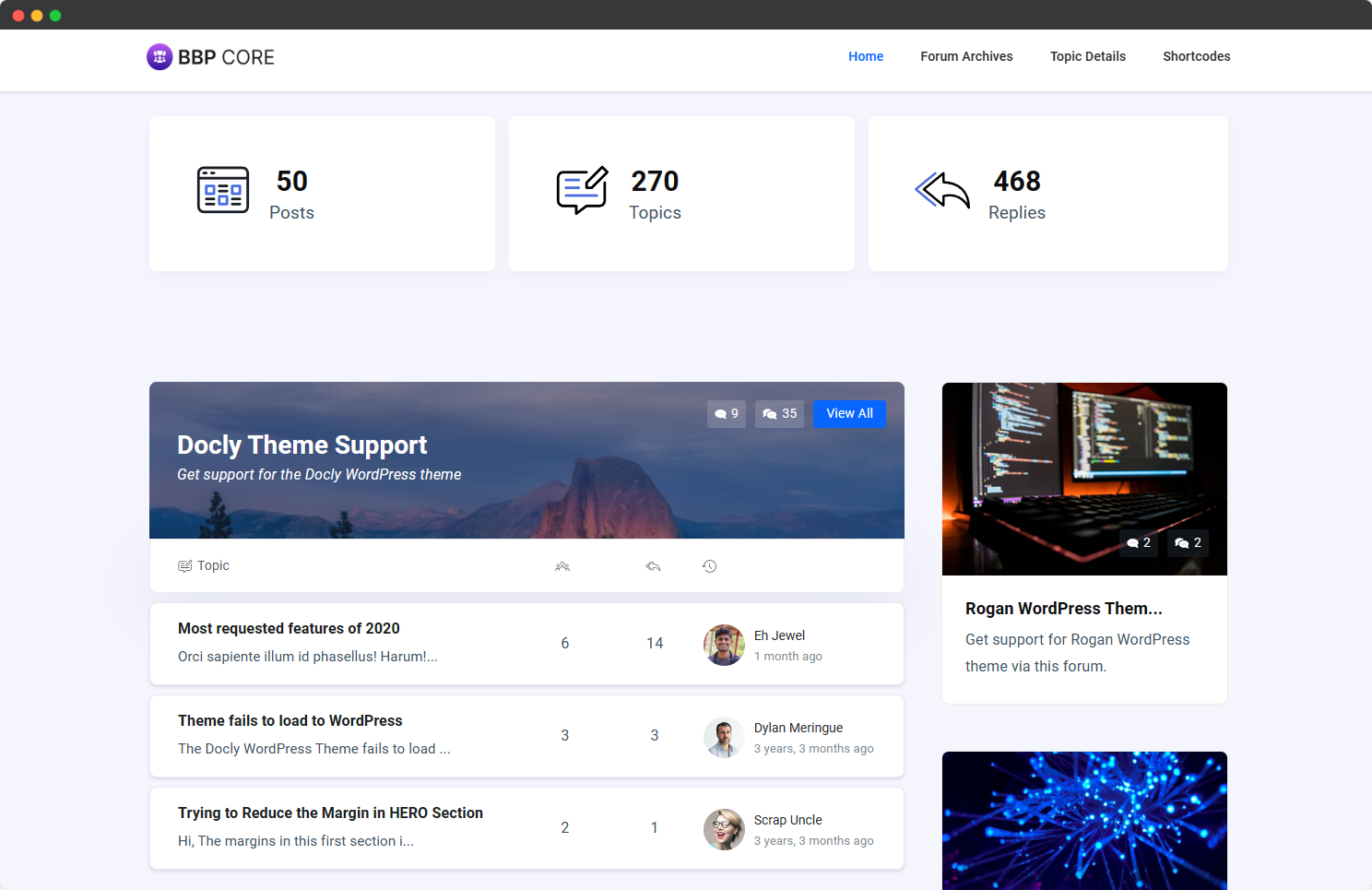Click the comment badge on the Rogan forum image
Image resolution: width=1372 pixels, height=890 pixels.
coord(1138,542)
